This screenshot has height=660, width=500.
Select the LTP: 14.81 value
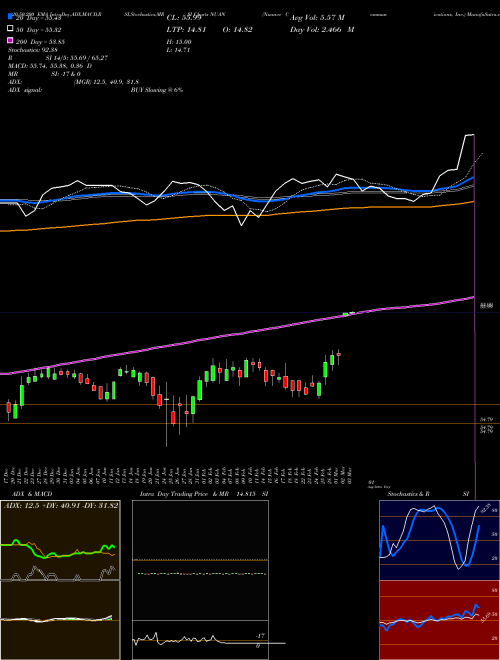coord(186,30)
